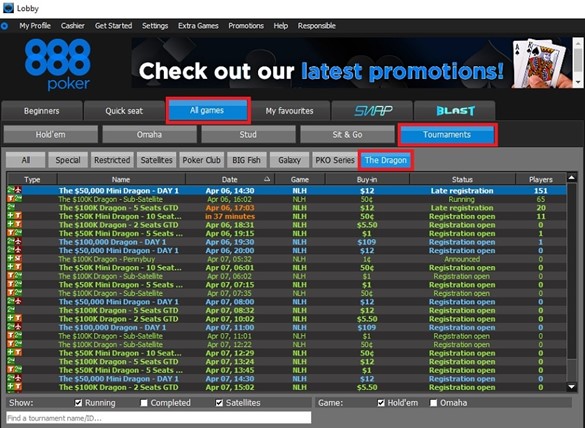The height and width of the screenshot is (428, 585).
Task: Click the blue status circle beside My Profile
Action: (x=4, y=26)
